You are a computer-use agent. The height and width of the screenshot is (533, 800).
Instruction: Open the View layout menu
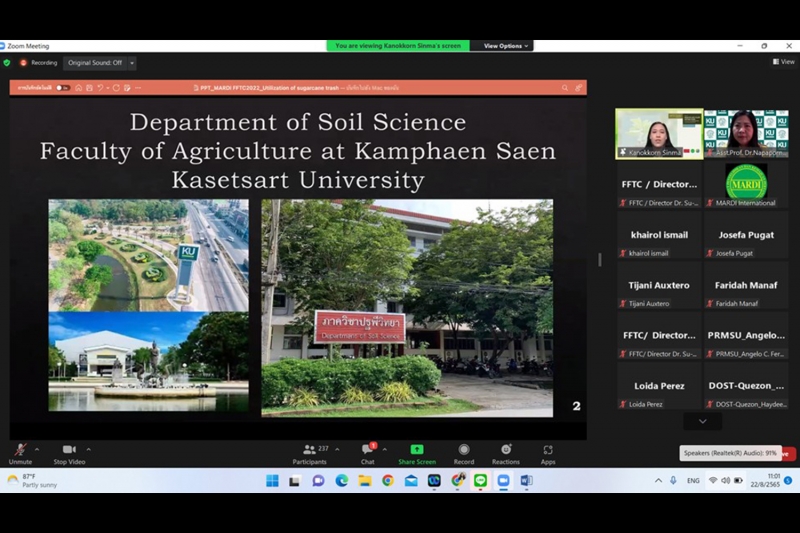[x=783, y=62]
